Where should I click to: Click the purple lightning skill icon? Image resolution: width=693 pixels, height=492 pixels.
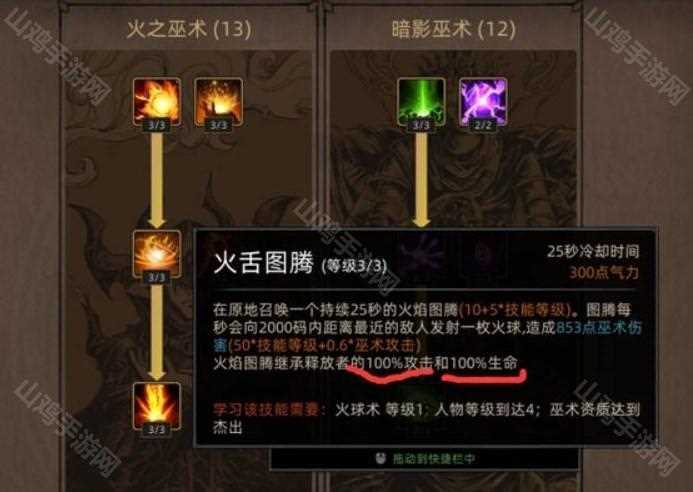[x=483, y=102]
